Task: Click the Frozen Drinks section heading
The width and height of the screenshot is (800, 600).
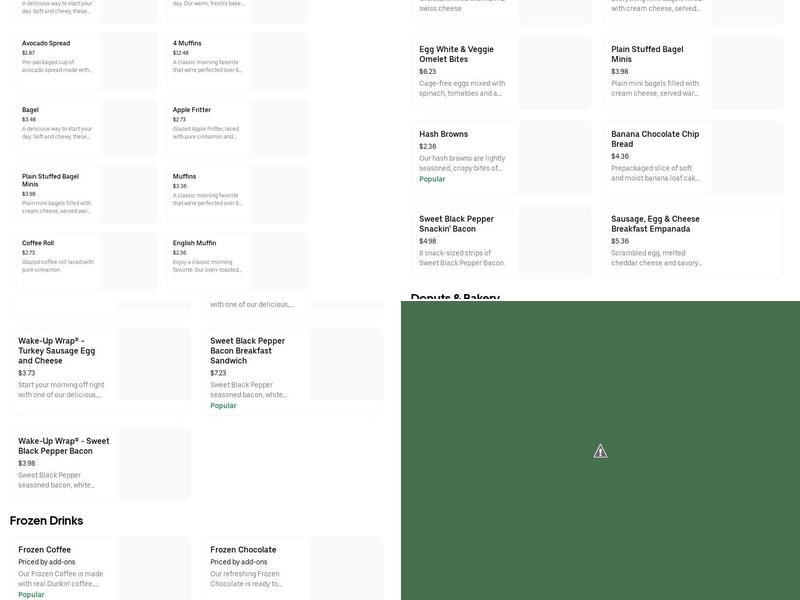Action: (x=46, y=521)
